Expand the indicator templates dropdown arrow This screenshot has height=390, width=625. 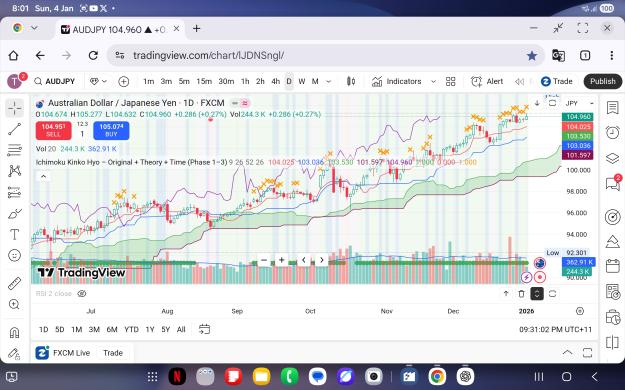click(x=433, y=81)
